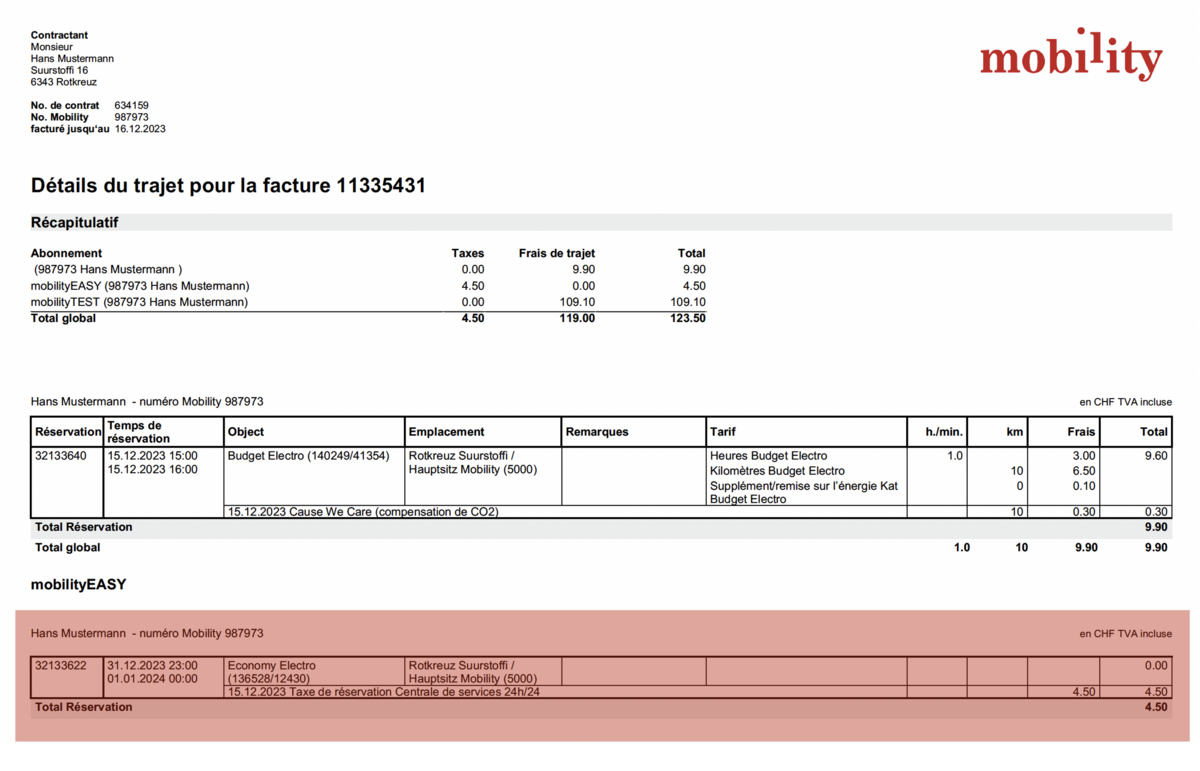This screenshot has width=1200, height=771.
Task: Click the energy supplement amount 0.10
Action: (x=1086, y=485)
